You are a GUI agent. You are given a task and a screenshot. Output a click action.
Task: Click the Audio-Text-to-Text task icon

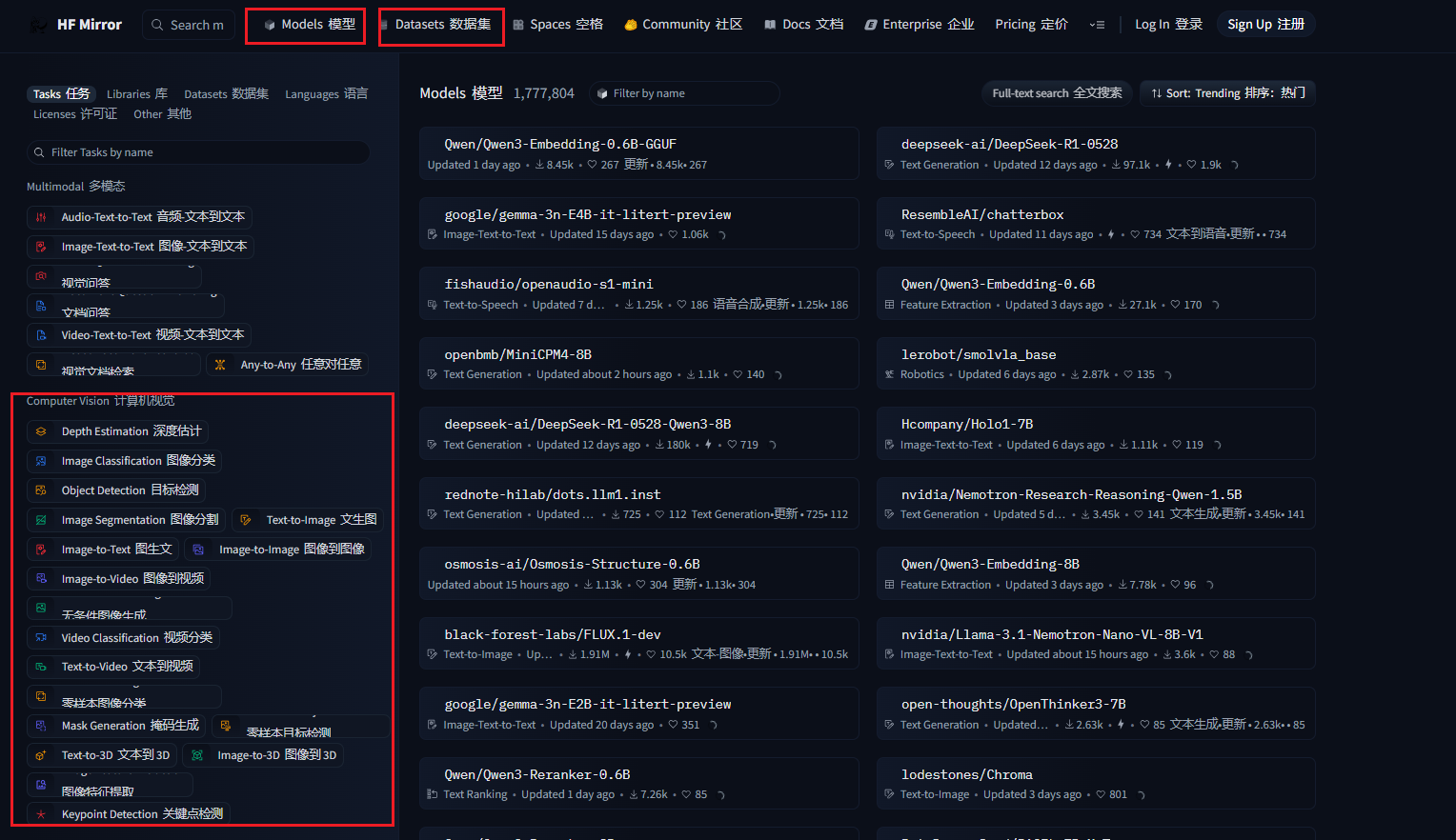click(x=41, y=217)
